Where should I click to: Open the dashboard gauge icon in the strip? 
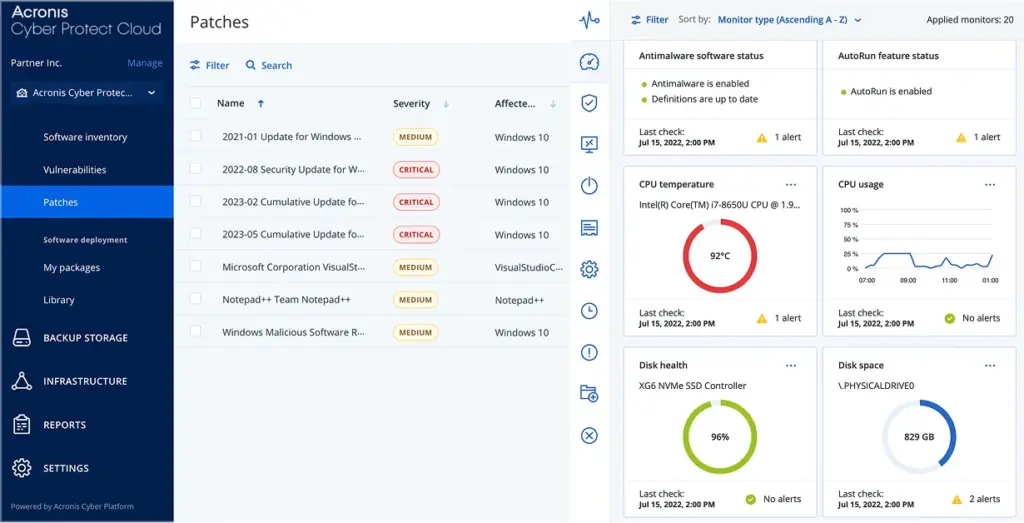click(x=589, y=62)
